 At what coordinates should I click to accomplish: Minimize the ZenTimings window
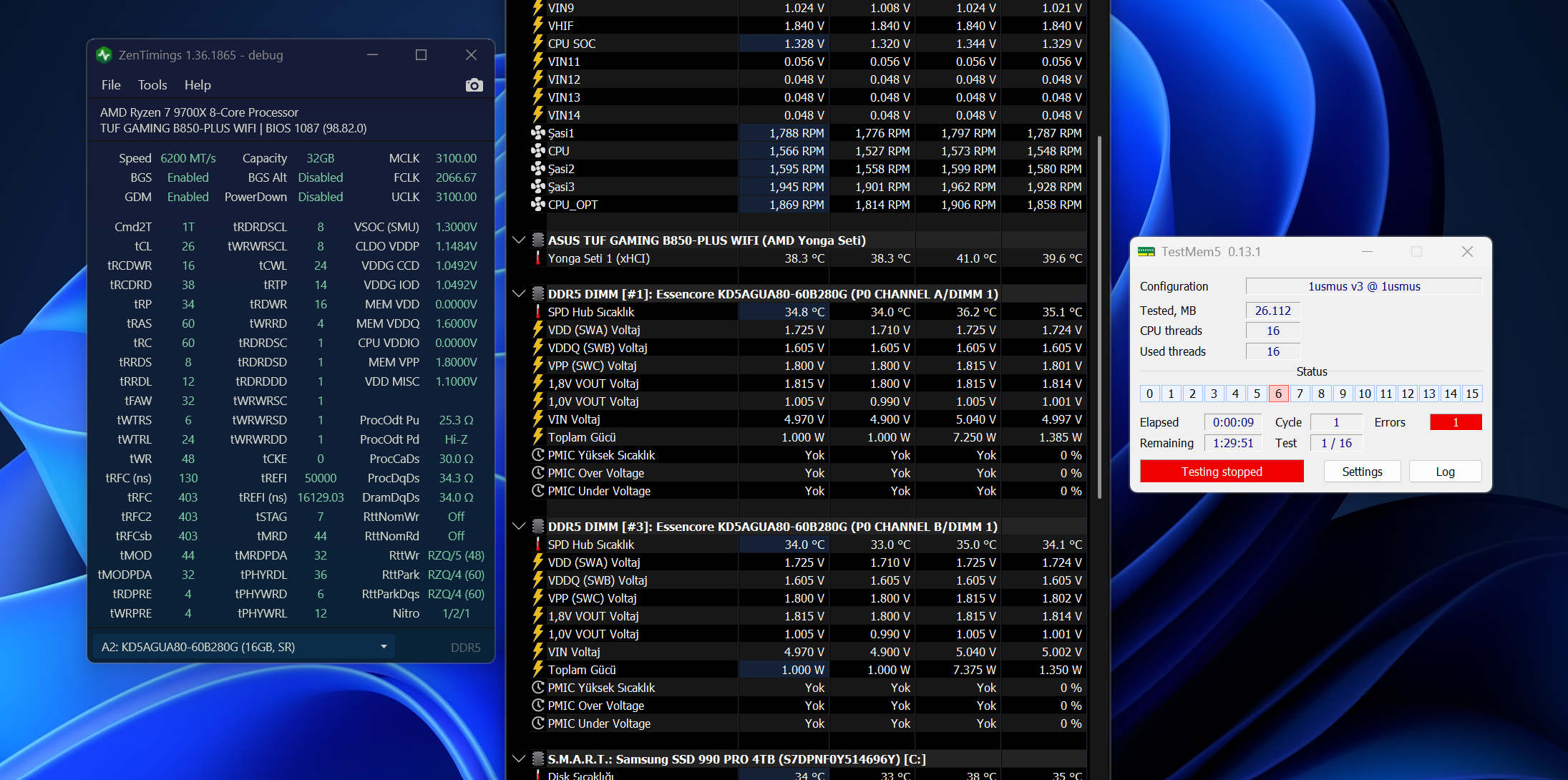click(x=372, y=55)
